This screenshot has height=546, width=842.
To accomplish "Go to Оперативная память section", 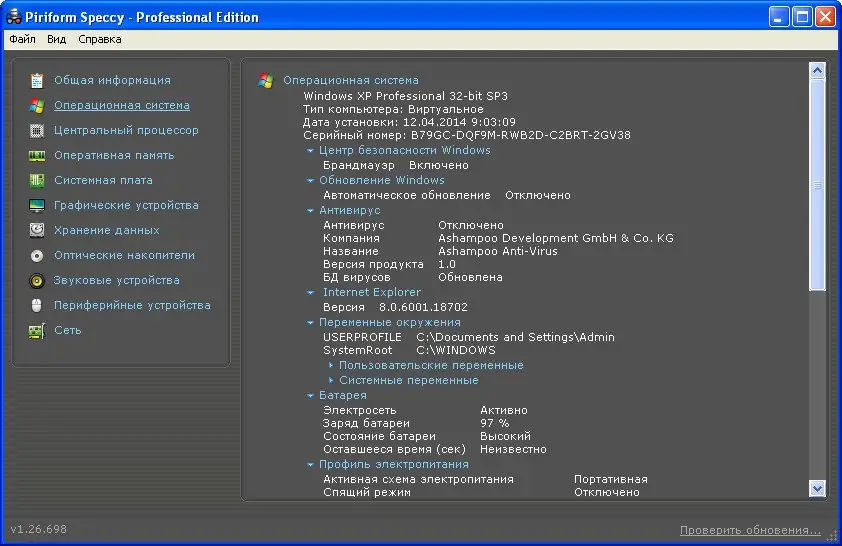I will click(x=114, y=155).
